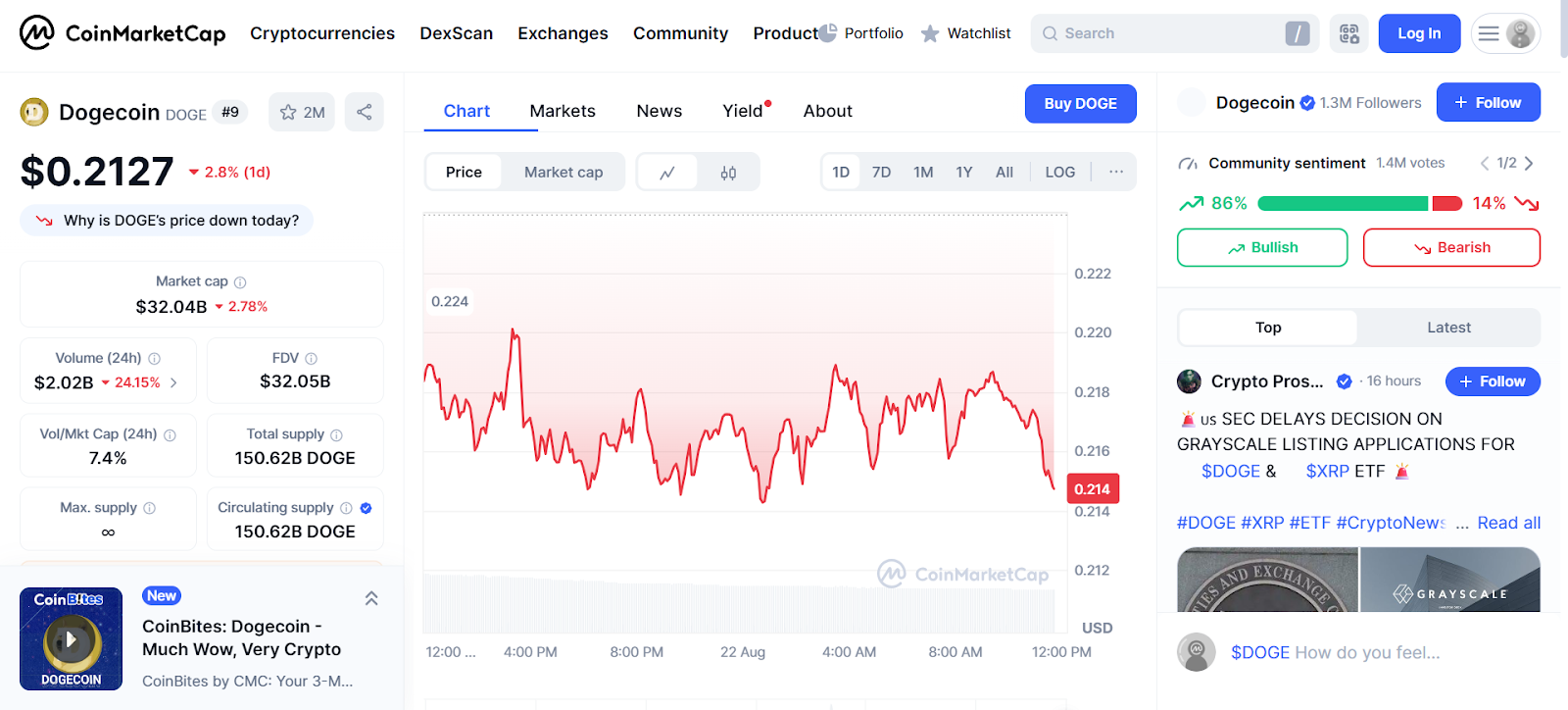Open the Cryptocurrencies menu
Image resolution: width=1568 pixels, height=710 pixels.
coord(322,33)
